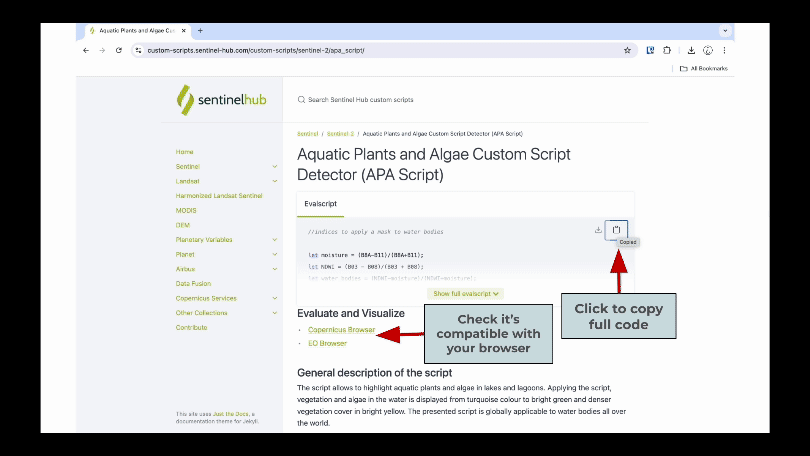
Task: Open Copernicus Services page link
Action: pyautogui.click(x=206, y=298)
